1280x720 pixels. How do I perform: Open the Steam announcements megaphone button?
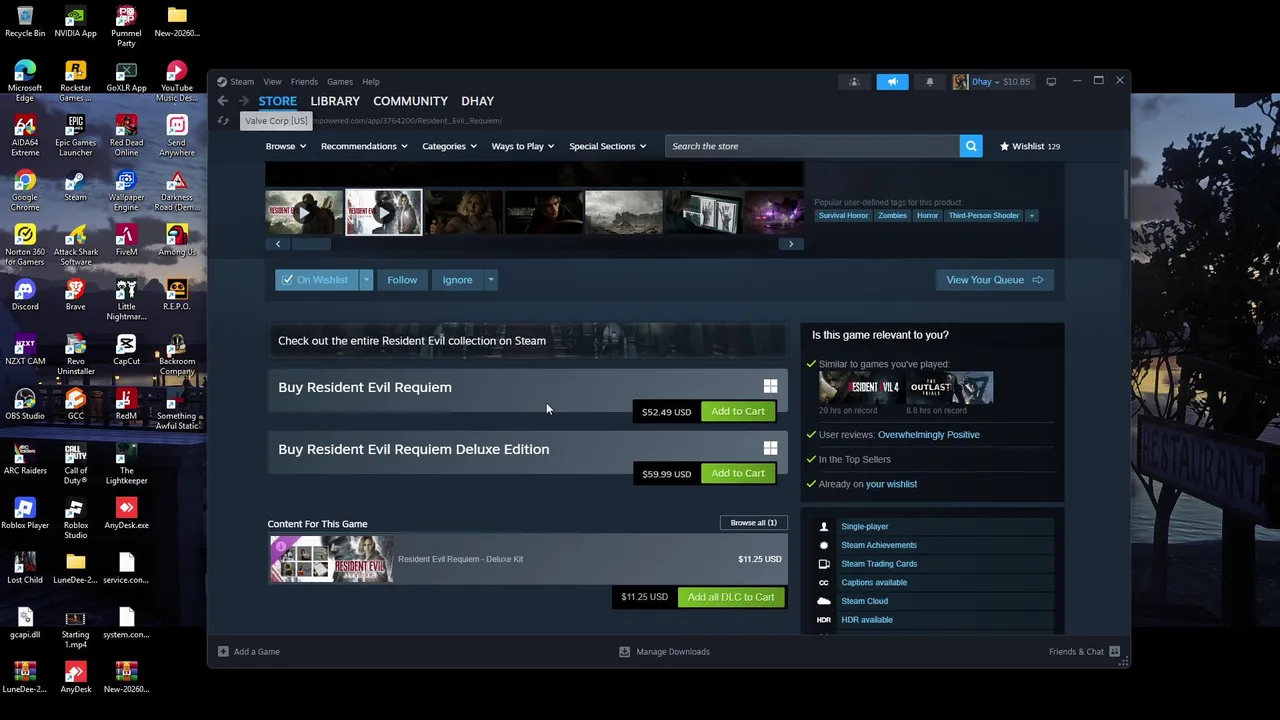[892, 82]
